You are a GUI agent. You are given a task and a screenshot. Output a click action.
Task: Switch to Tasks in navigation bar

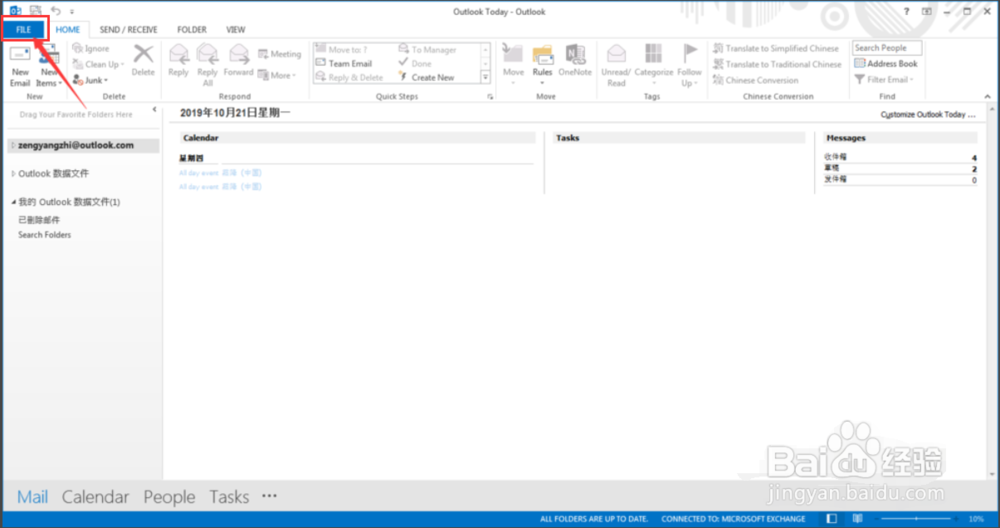[x=229, y=497]
